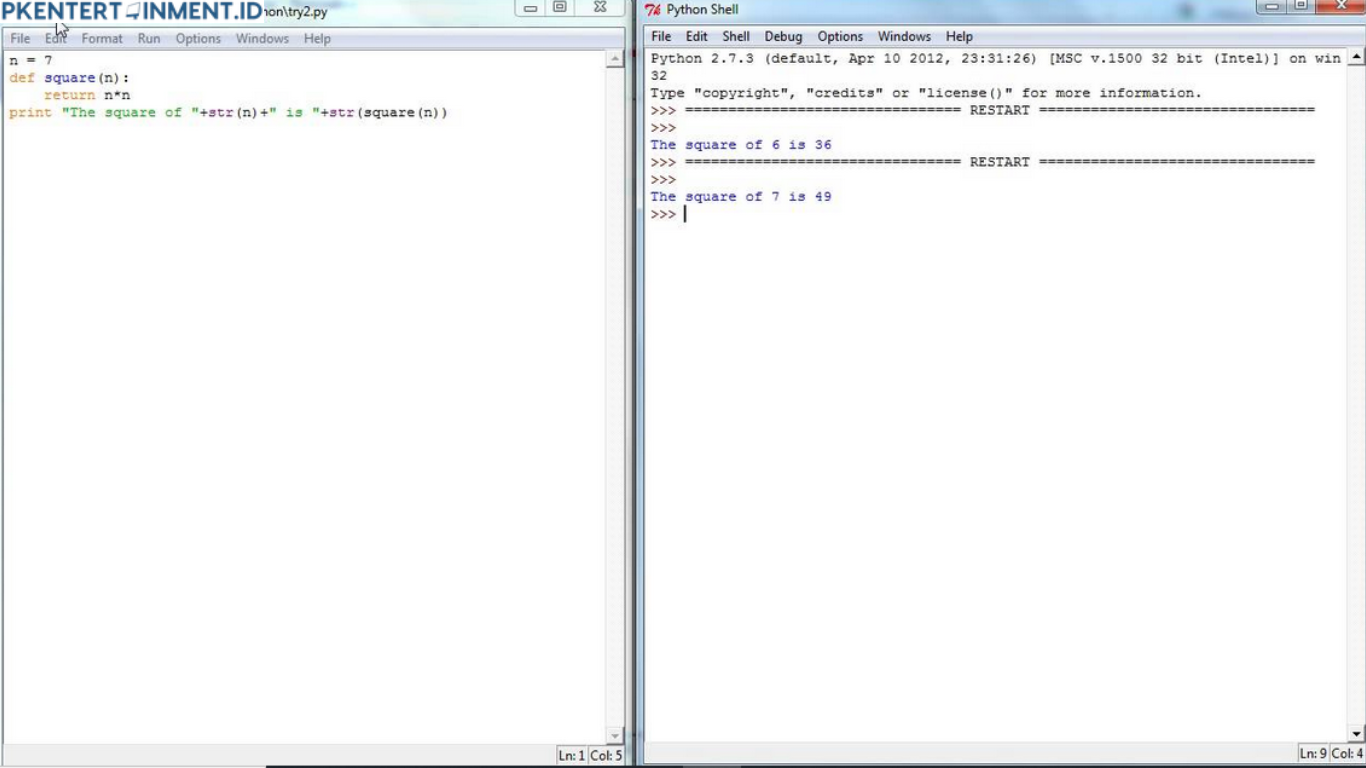Open the Edit menu in the editor

coord(58,38)
